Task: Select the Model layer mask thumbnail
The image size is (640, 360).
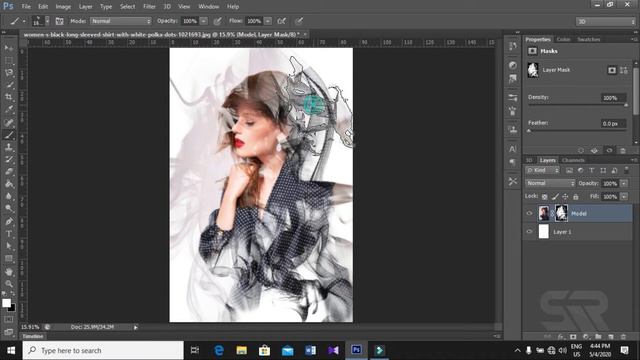Action: pos(561,213)
